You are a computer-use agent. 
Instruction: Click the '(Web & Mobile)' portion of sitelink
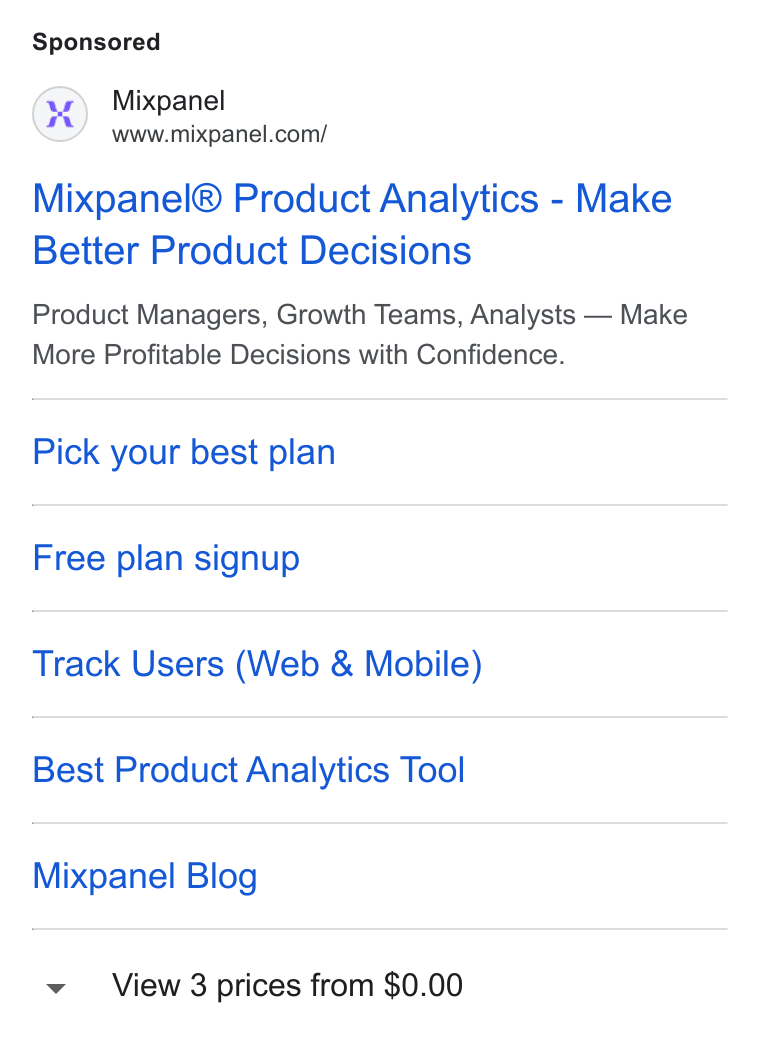(x=358, y=664)
